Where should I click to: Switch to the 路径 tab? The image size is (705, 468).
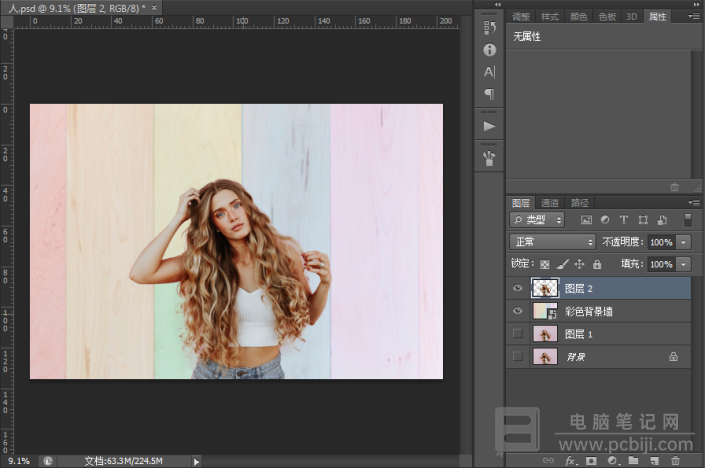point(580,203)
